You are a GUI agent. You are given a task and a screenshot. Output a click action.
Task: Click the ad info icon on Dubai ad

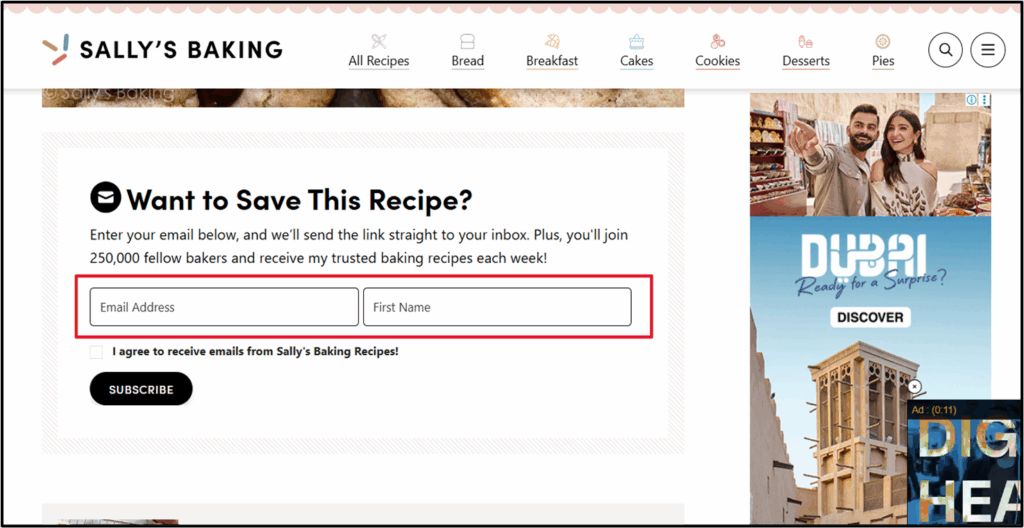click(x=971, y=100)
